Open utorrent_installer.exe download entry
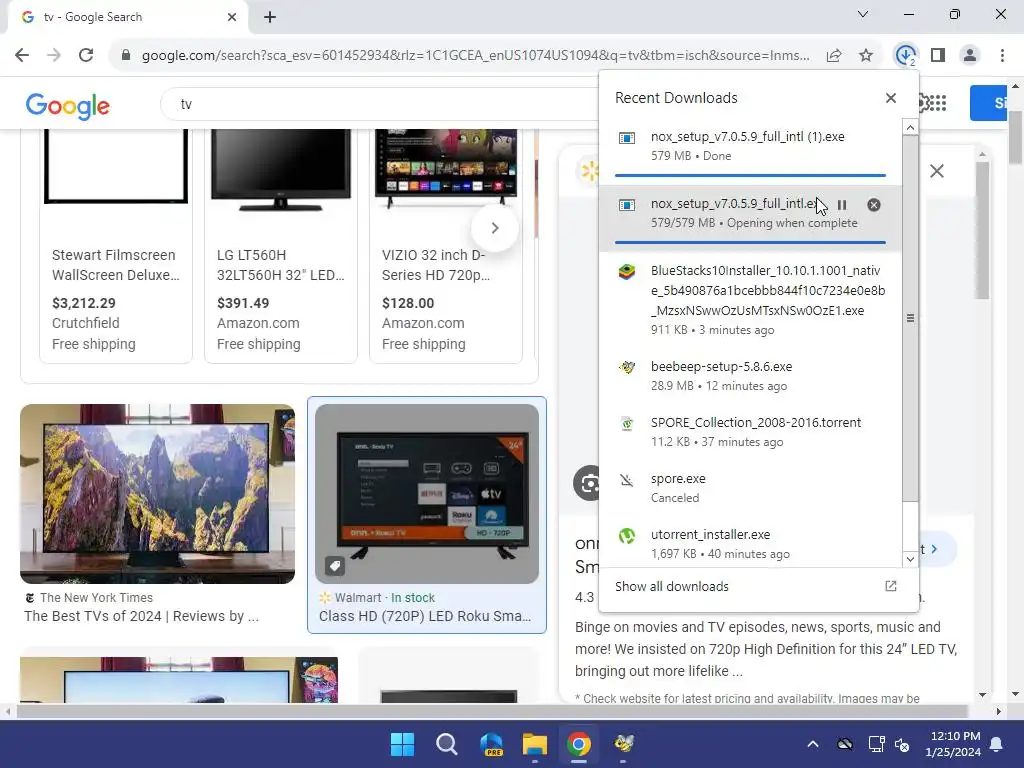Screen dimensions: 1024x768 pyautogui.click(x=750, y=543)
